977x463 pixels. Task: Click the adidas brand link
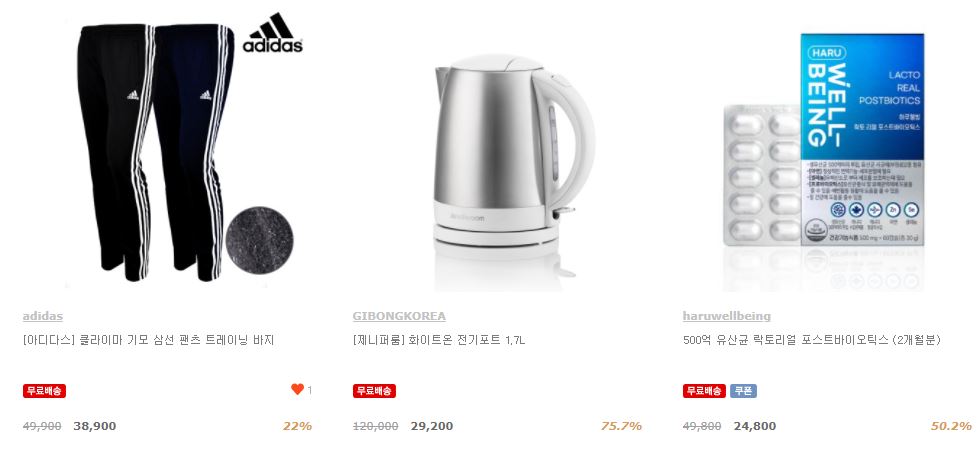tap(42, 317)
